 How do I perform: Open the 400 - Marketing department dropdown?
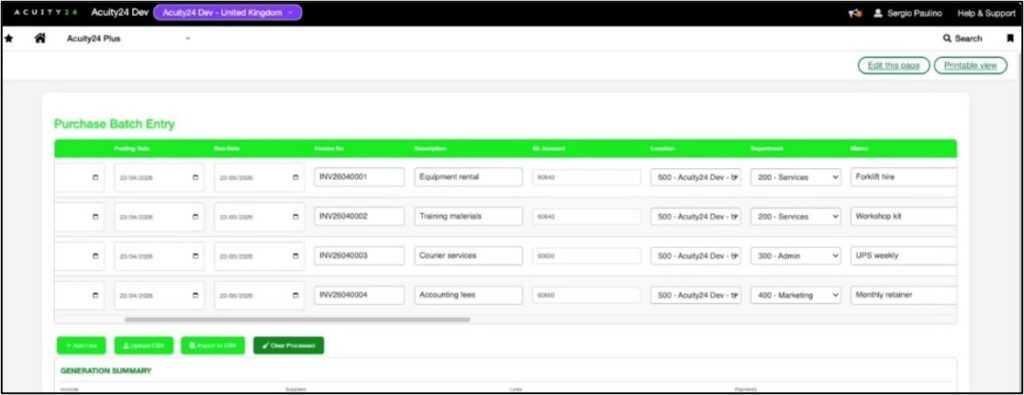(795, 295)
